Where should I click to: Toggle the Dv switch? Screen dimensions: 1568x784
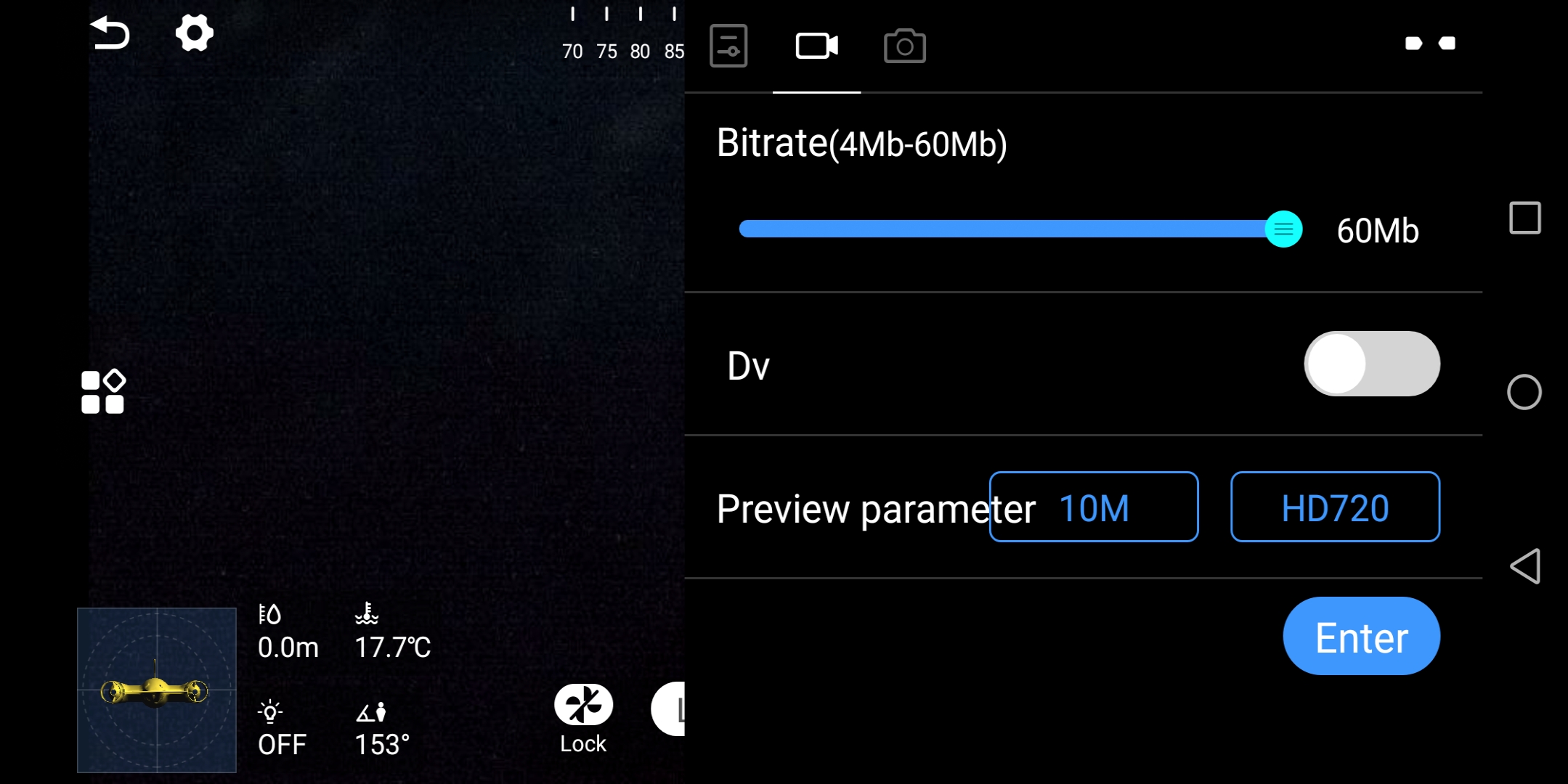(1372, 364)
